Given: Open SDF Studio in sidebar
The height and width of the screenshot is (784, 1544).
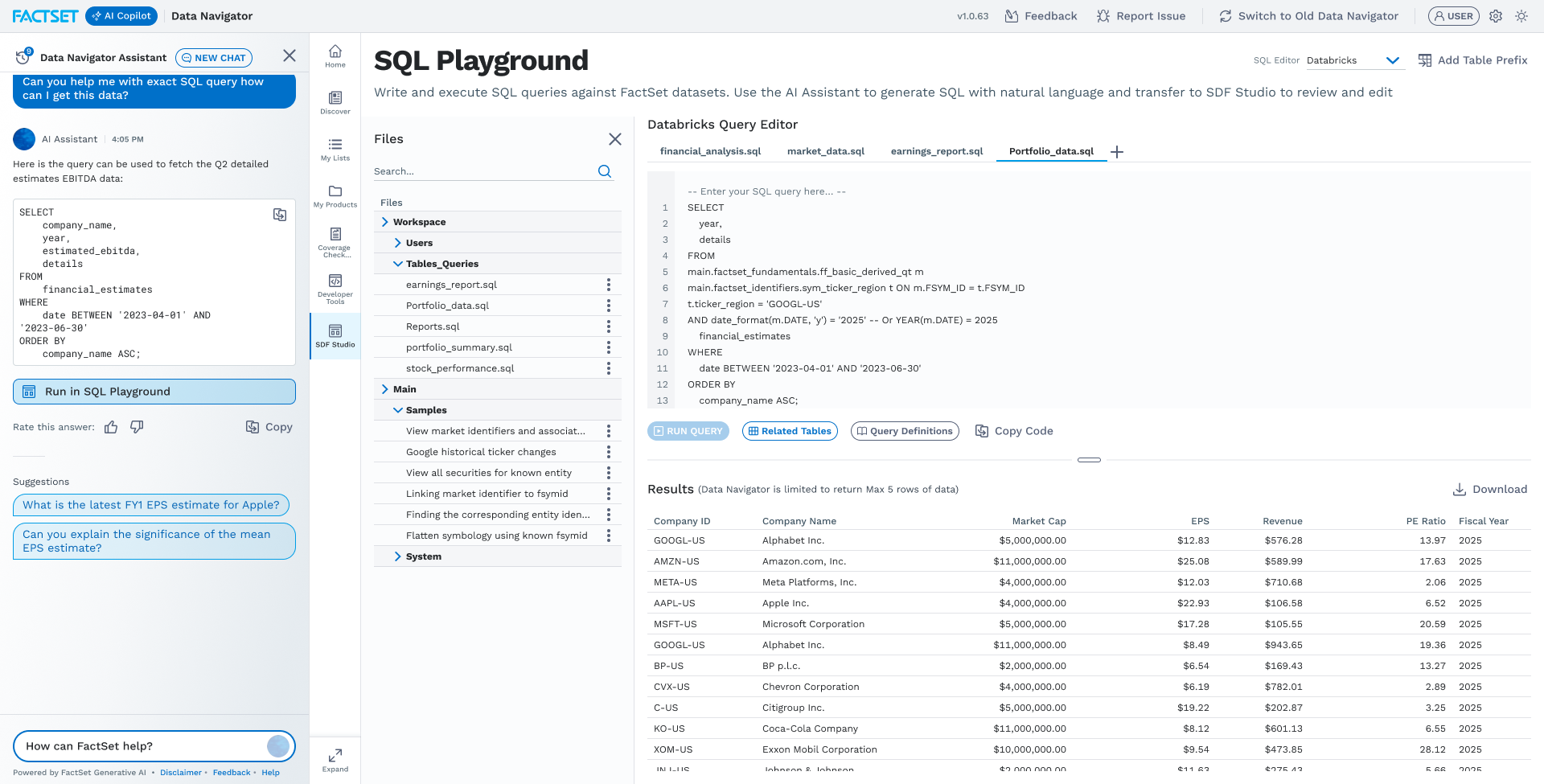Looking at the screenshot, I should tap(335, 336).
